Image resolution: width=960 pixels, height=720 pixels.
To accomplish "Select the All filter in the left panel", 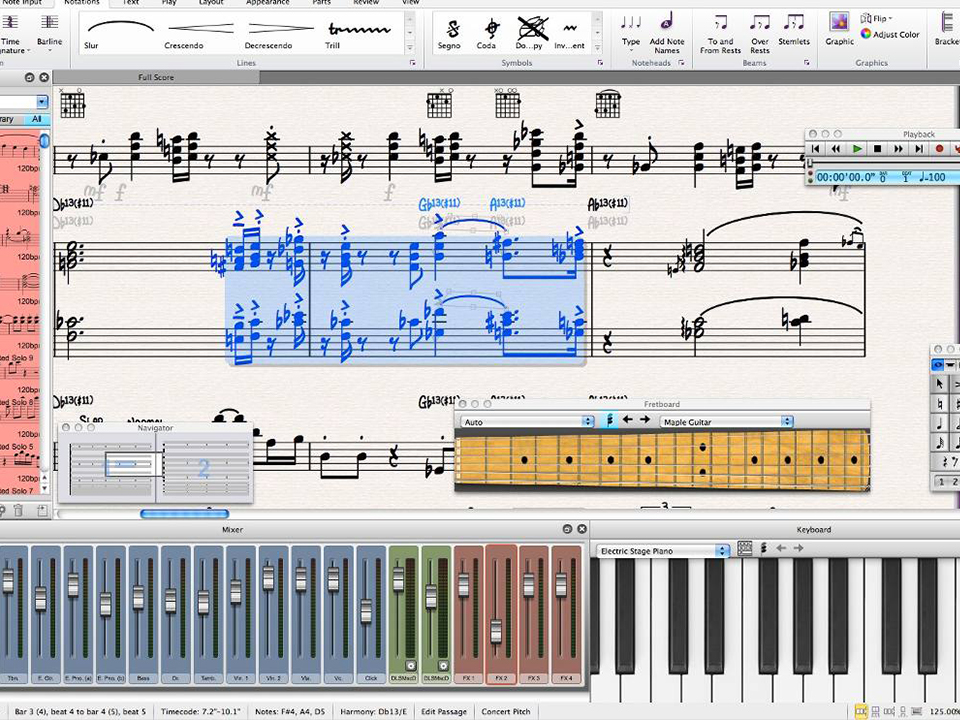I will point(37,119).
